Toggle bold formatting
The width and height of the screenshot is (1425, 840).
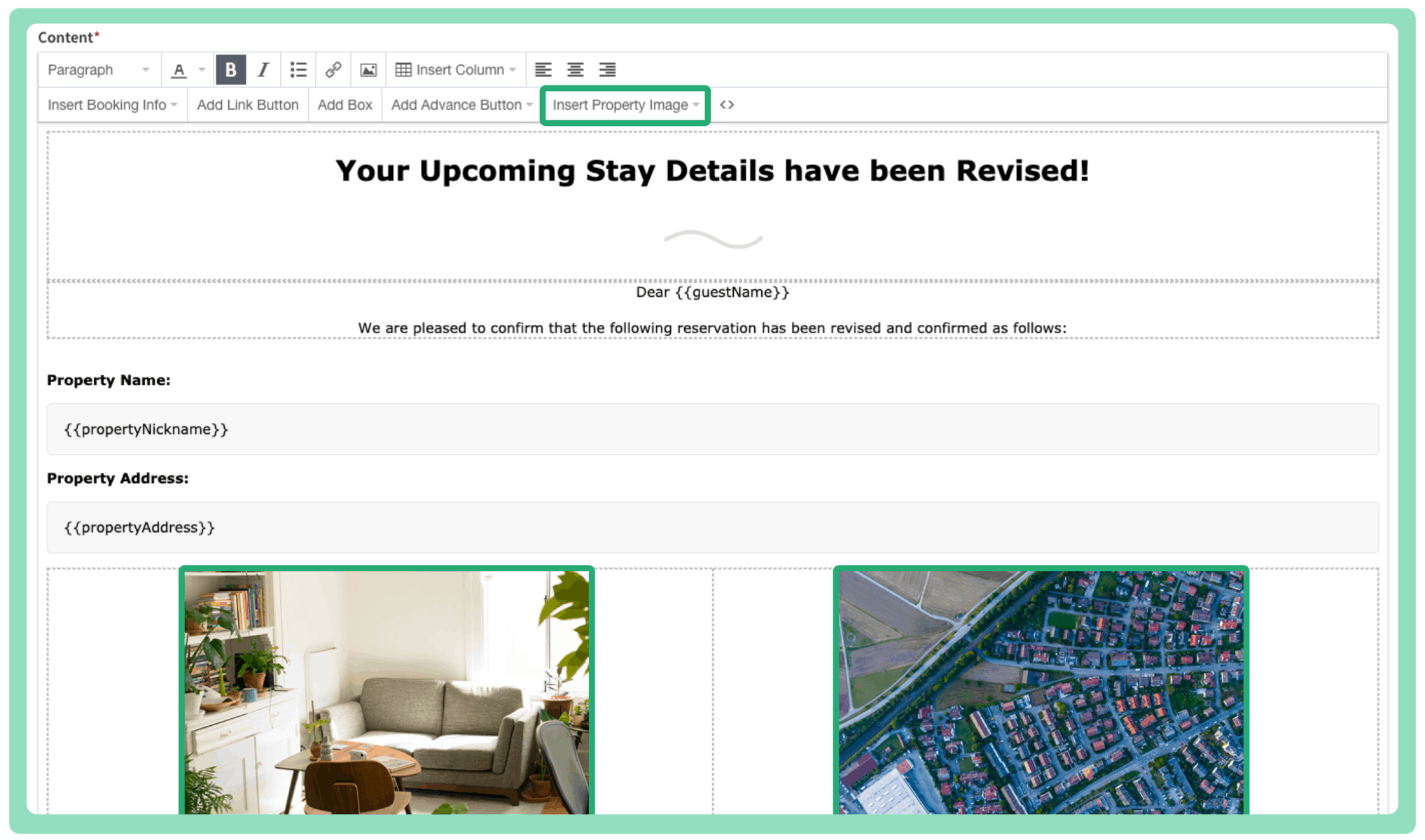point(230,70)
